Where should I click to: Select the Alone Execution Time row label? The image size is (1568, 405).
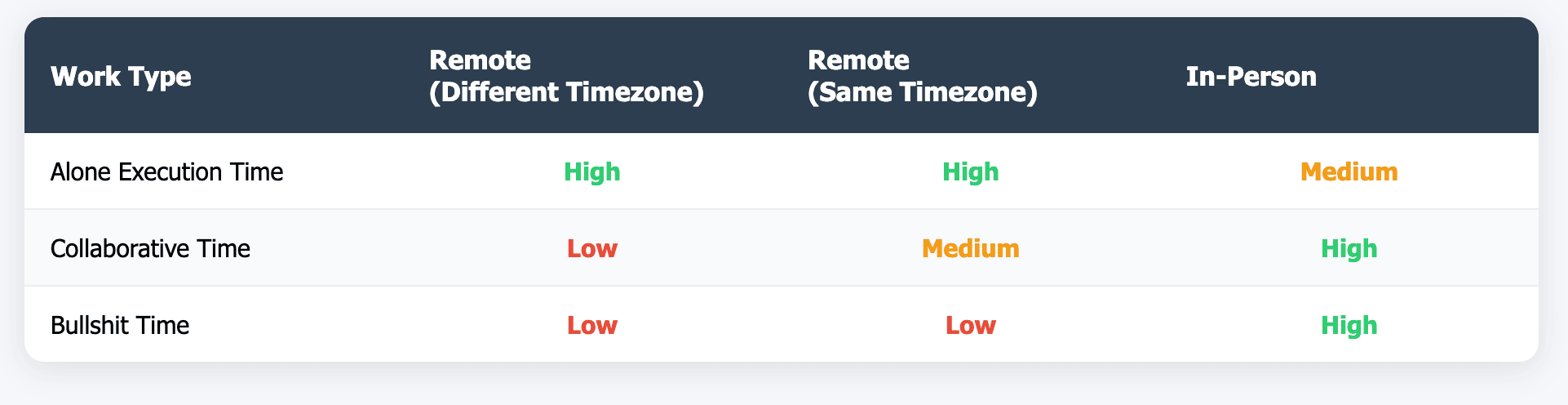point(167,171)
